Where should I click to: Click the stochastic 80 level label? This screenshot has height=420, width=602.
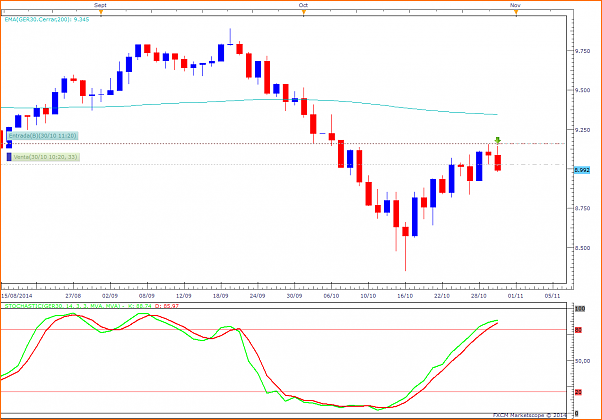[578, 330]
